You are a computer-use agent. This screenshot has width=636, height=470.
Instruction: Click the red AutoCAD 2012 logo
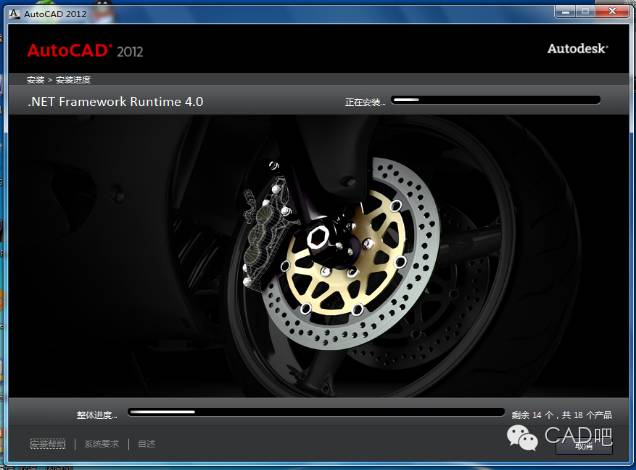[85, 51]
